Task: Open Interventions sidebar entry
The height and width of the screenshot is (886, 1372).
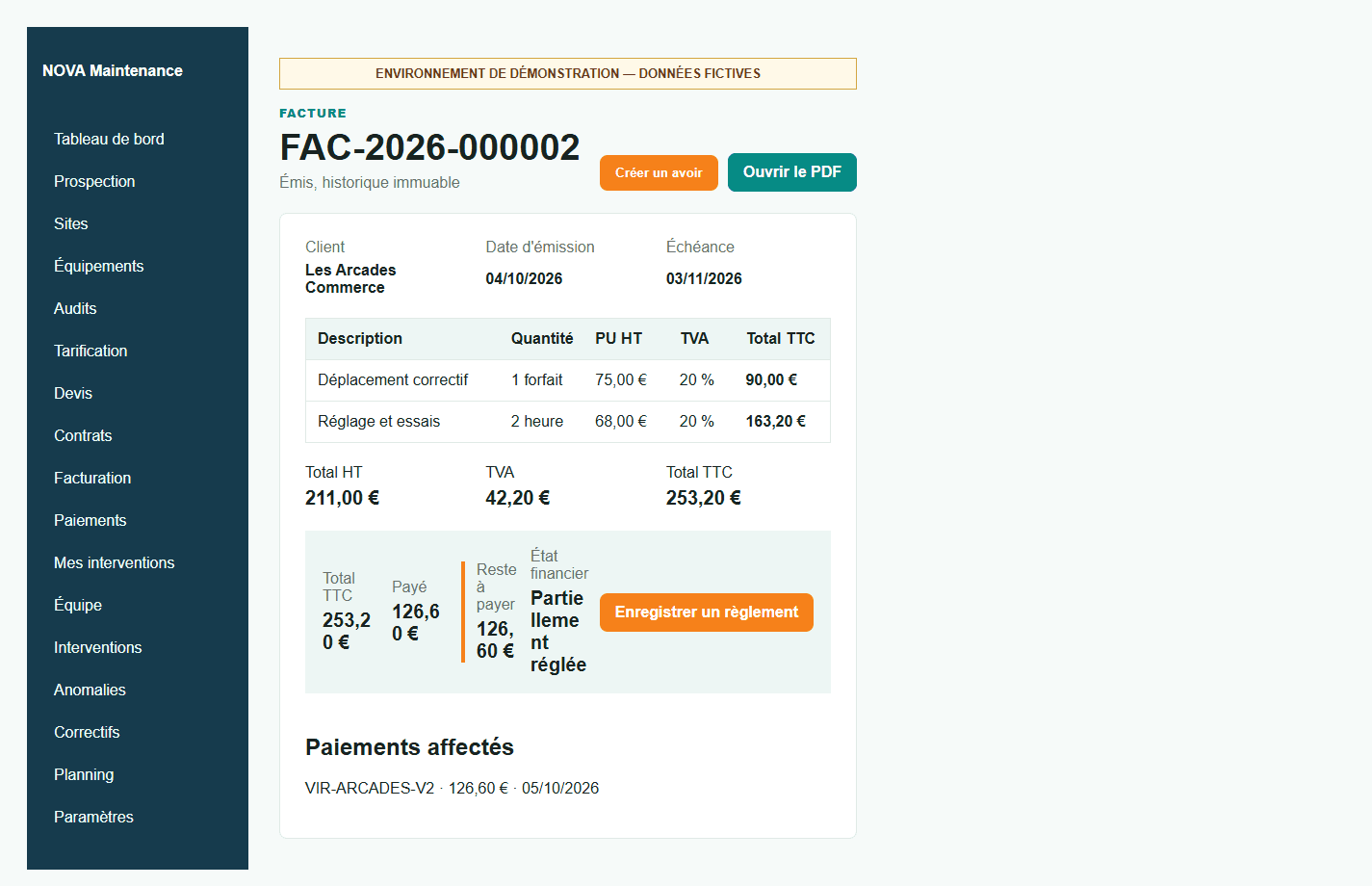Action: (x=97, y=647)
